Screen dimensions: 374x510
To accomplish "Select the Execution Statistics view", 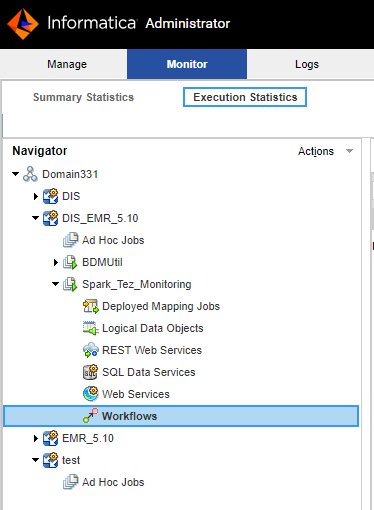I will [245, 97].
